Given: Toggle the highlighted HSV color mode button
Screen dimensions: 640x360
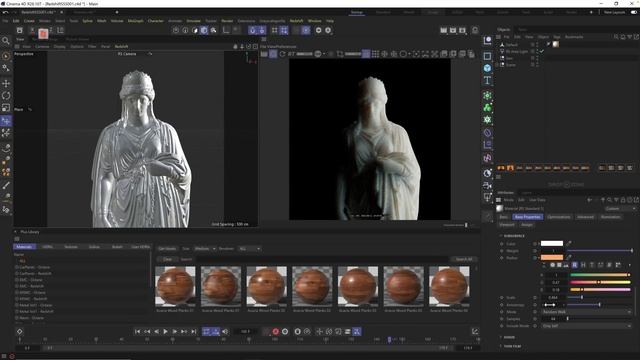Looking at the screenshot, I should 575,265.
